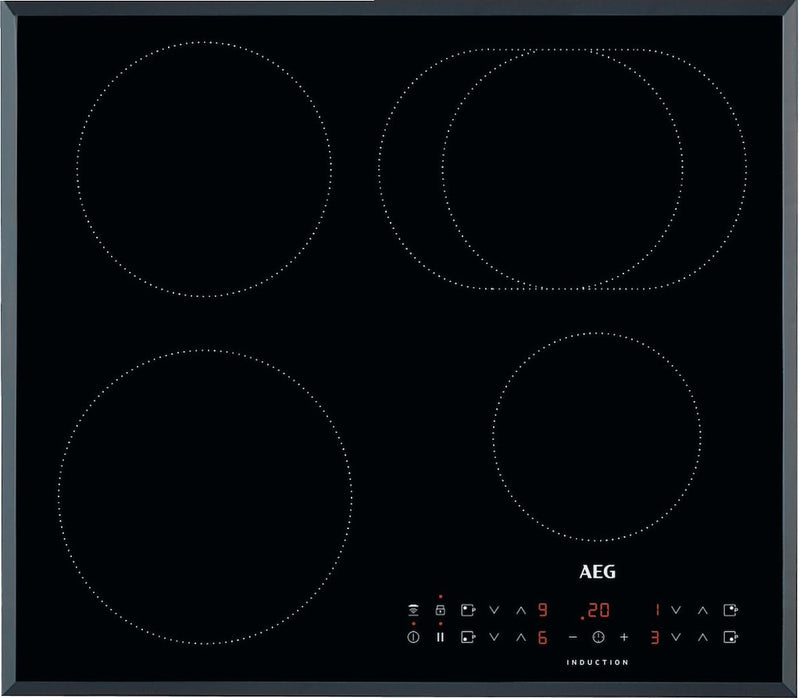Tap the up chevron beside power level 9

pos(520,609)
